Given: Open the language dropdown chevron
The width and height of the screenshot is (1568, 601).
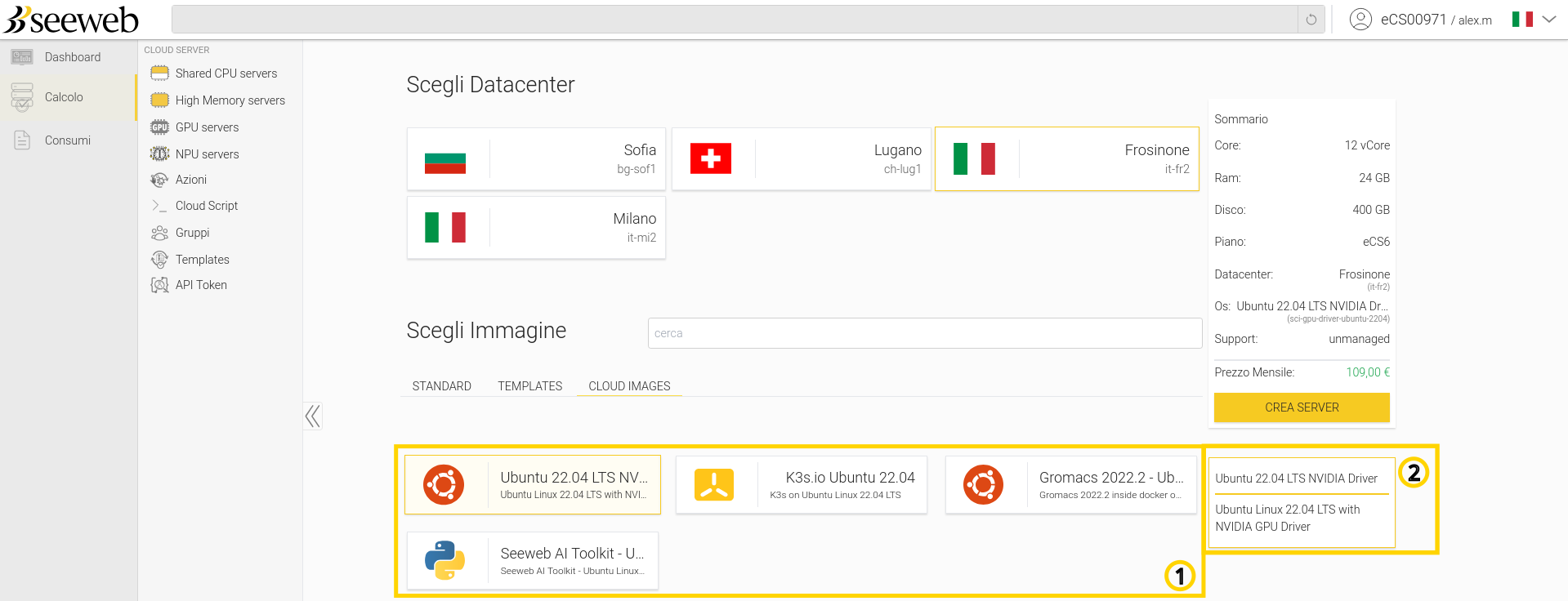Looking at the screenshot, I should pos(1549,20).
